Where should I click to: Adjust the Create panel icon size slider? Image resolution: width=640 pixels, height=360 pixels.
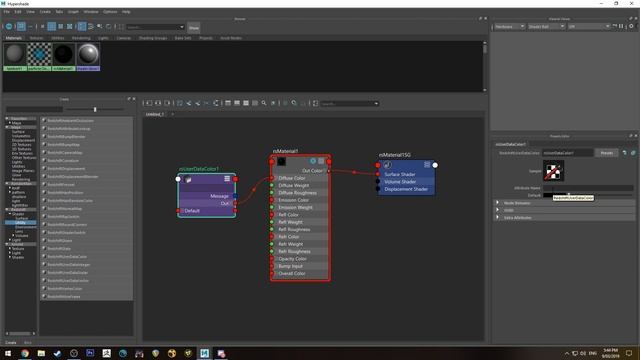point(95,109)
